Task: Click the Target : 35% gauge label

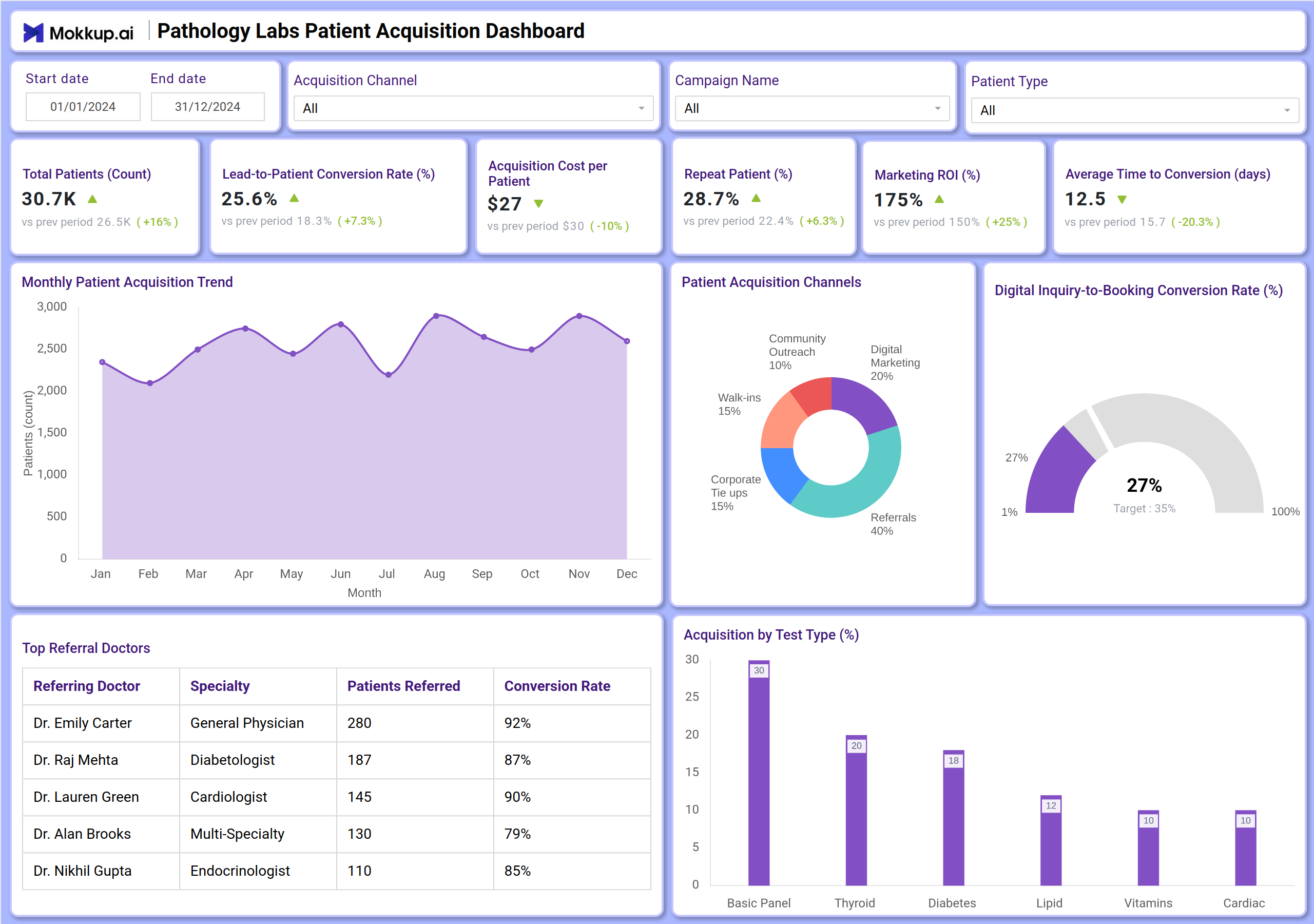Action: coord(1144,508)
